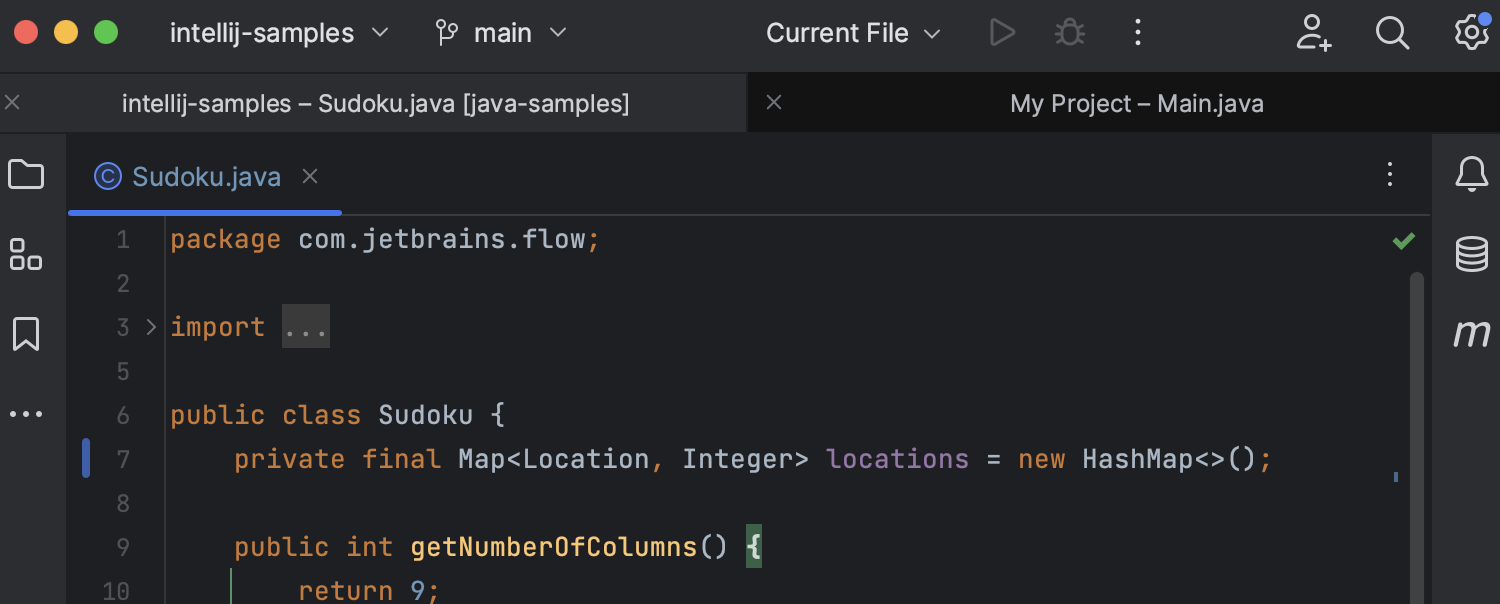Open IDE settings gear menu
Image resolution: width=1500 pixels, height=604 pixels.
[x=1471, y=33]
